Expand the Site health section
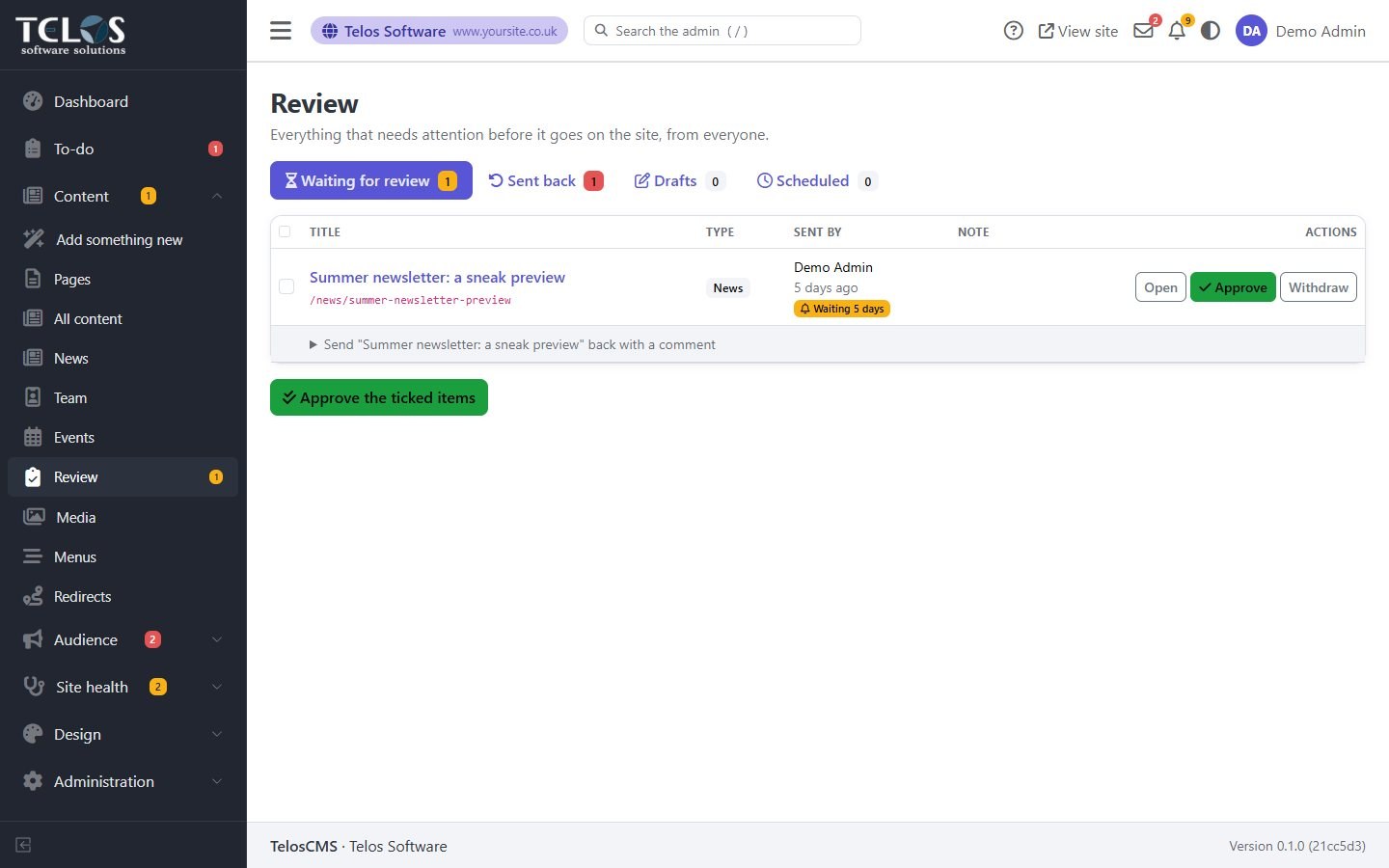Viewport: 1389px width, 868px height. pyautogui.click(x=123, y=687)
